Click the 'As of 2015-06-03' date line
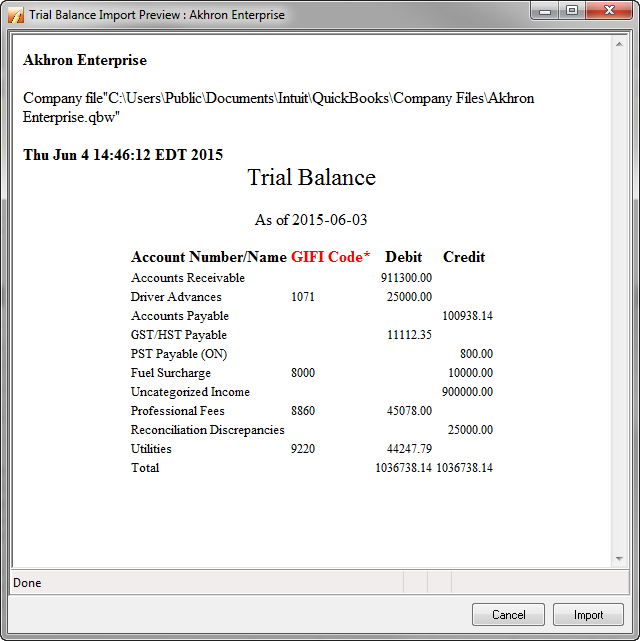 [x=311, y=220]
